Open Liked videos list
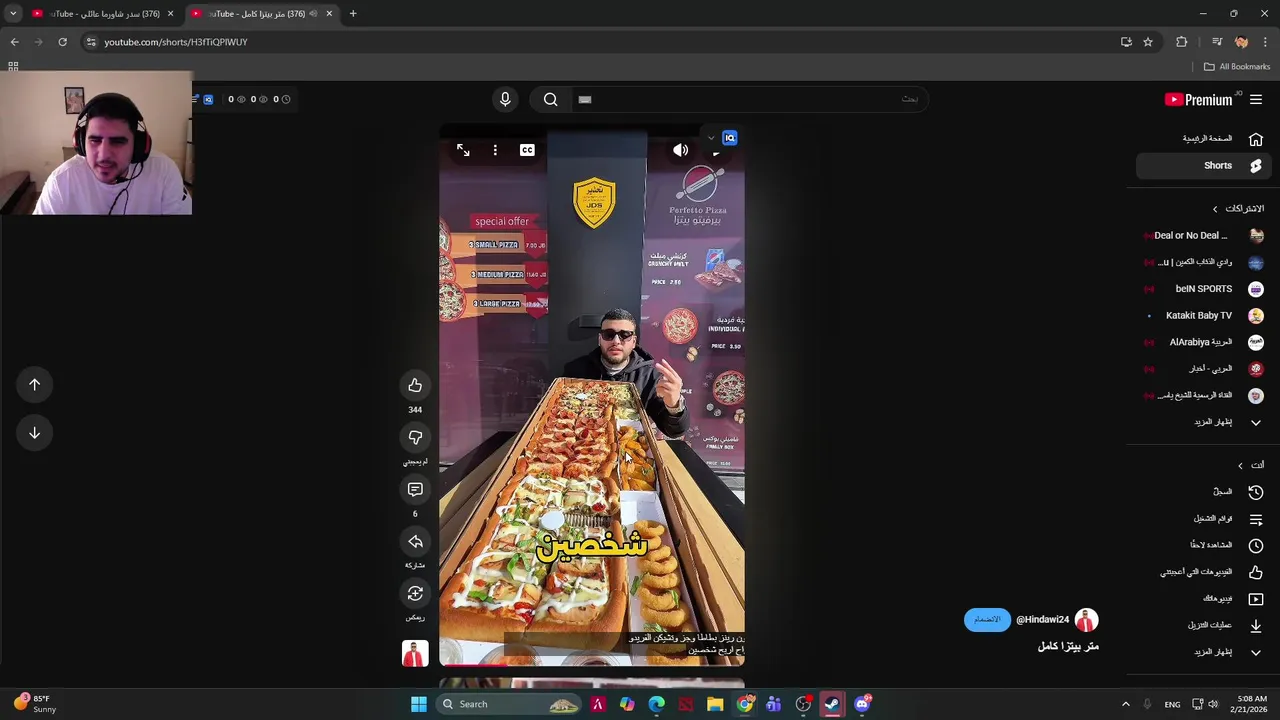The width and height of the screenshot is (1280, 720). pyautogui.click(x=1205, y=572)
